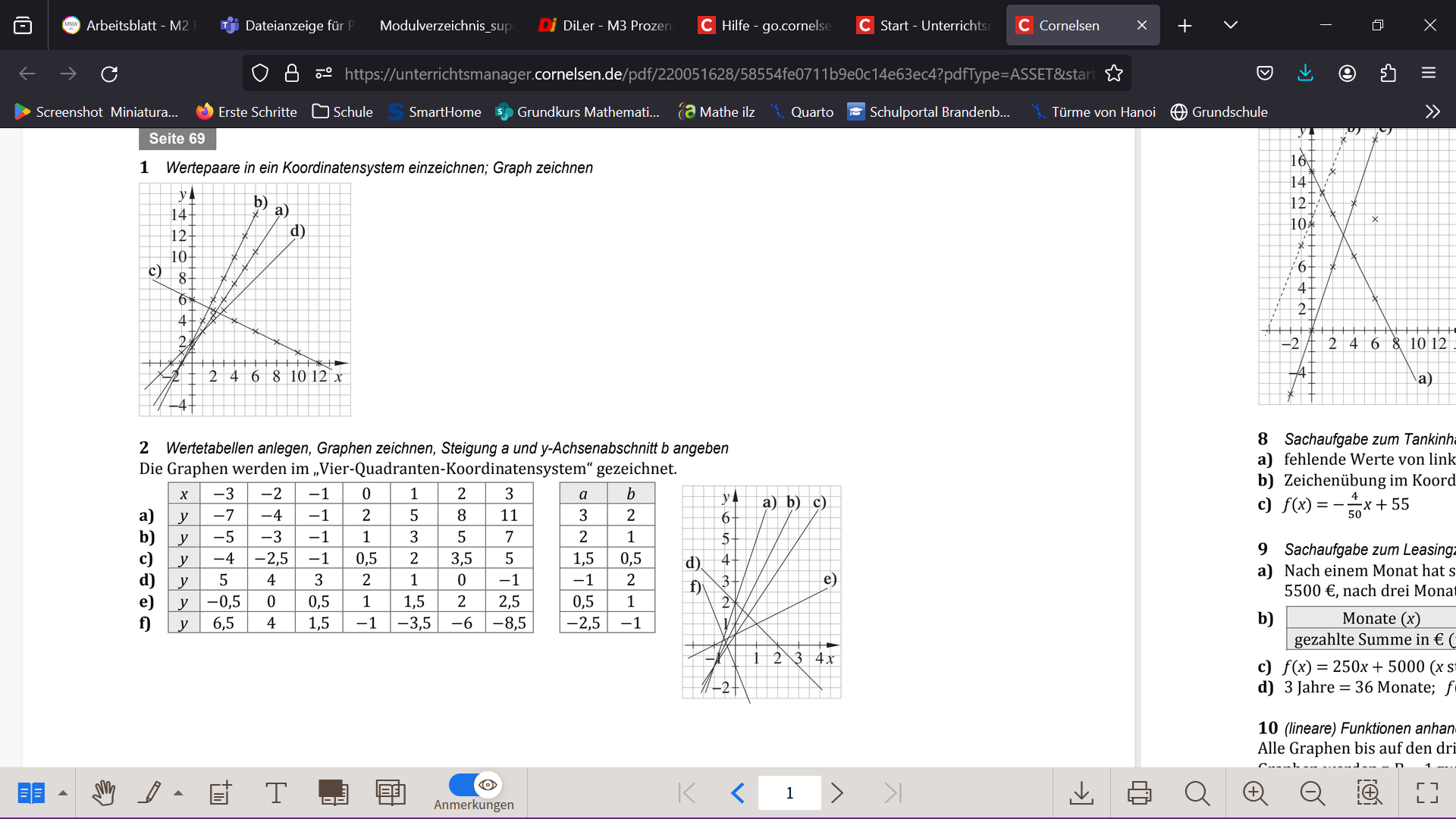This screenshot has width=1456, height=819.
Task: Add a note with the sticky note tool
Action: [x=221, y=793]
